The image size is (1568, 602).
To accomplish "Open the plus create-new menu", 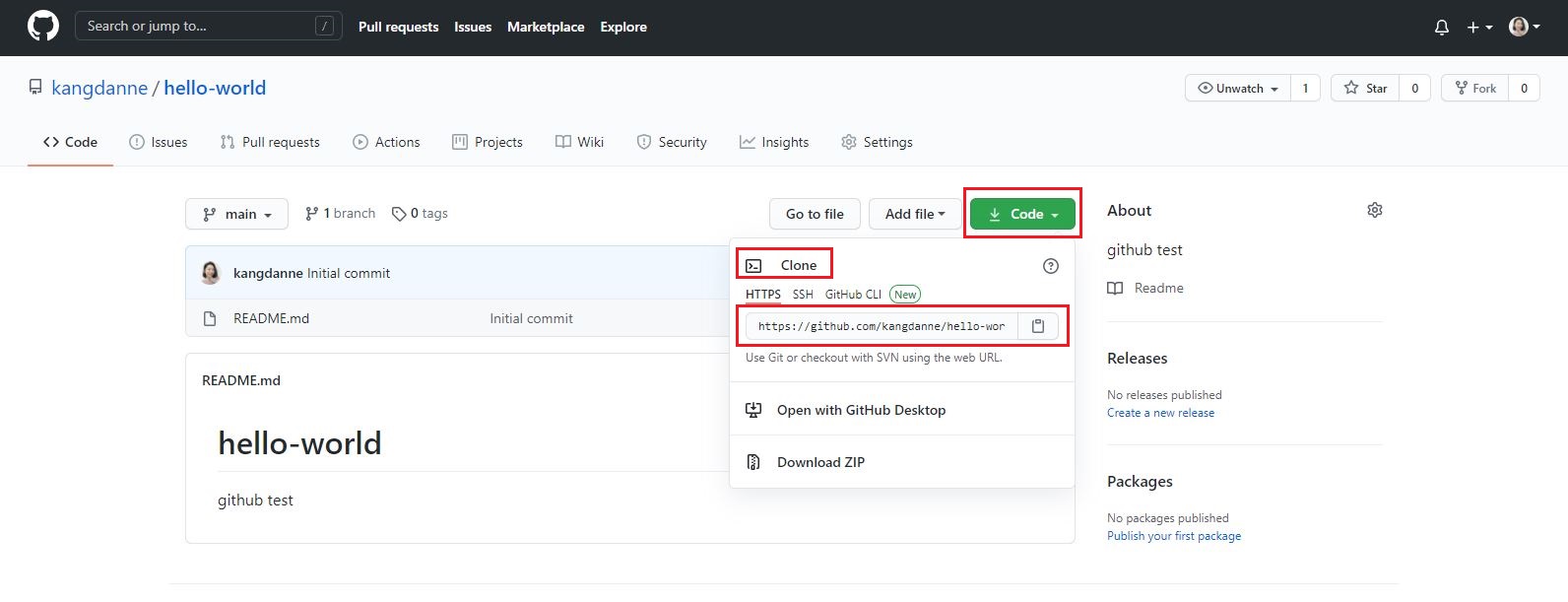I will 1479,28.
